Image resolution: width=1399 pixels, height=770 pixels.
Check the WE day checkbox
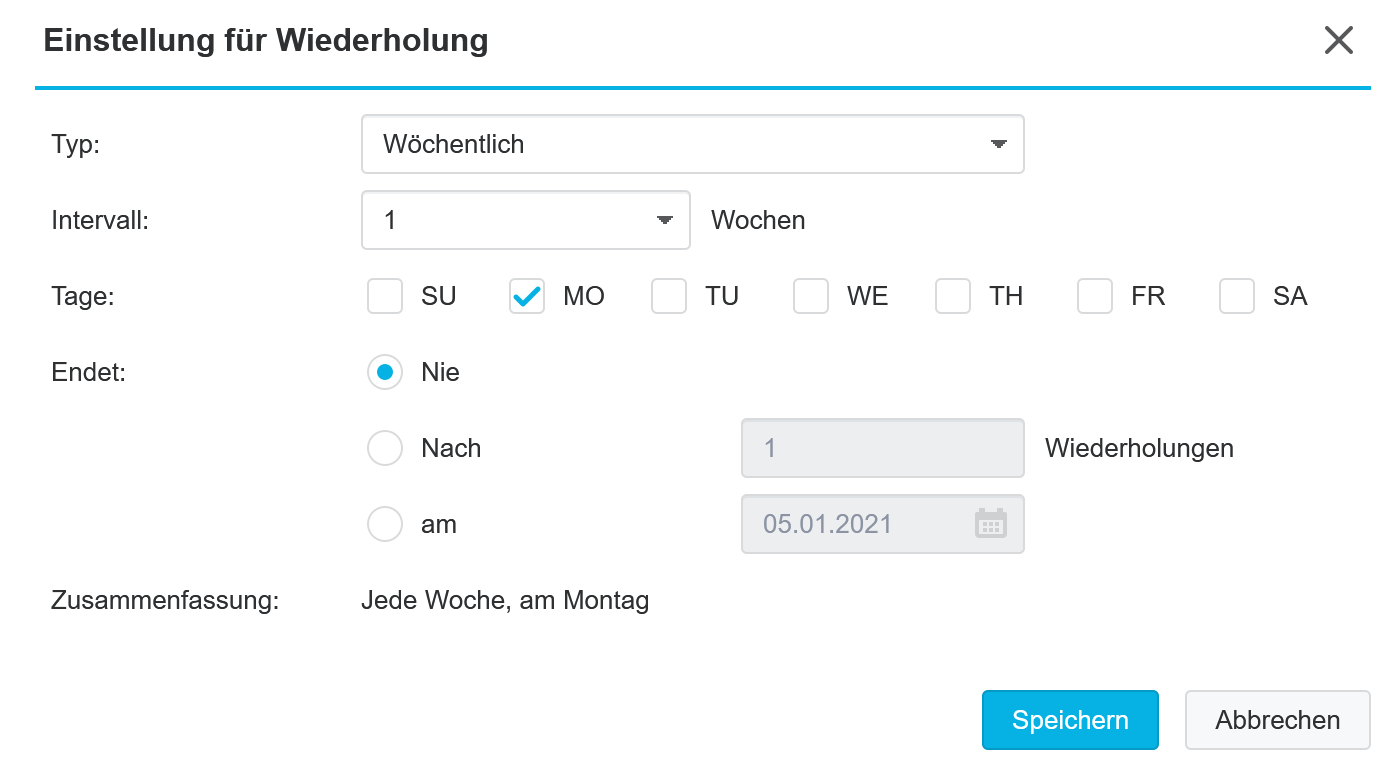point(811,296)
